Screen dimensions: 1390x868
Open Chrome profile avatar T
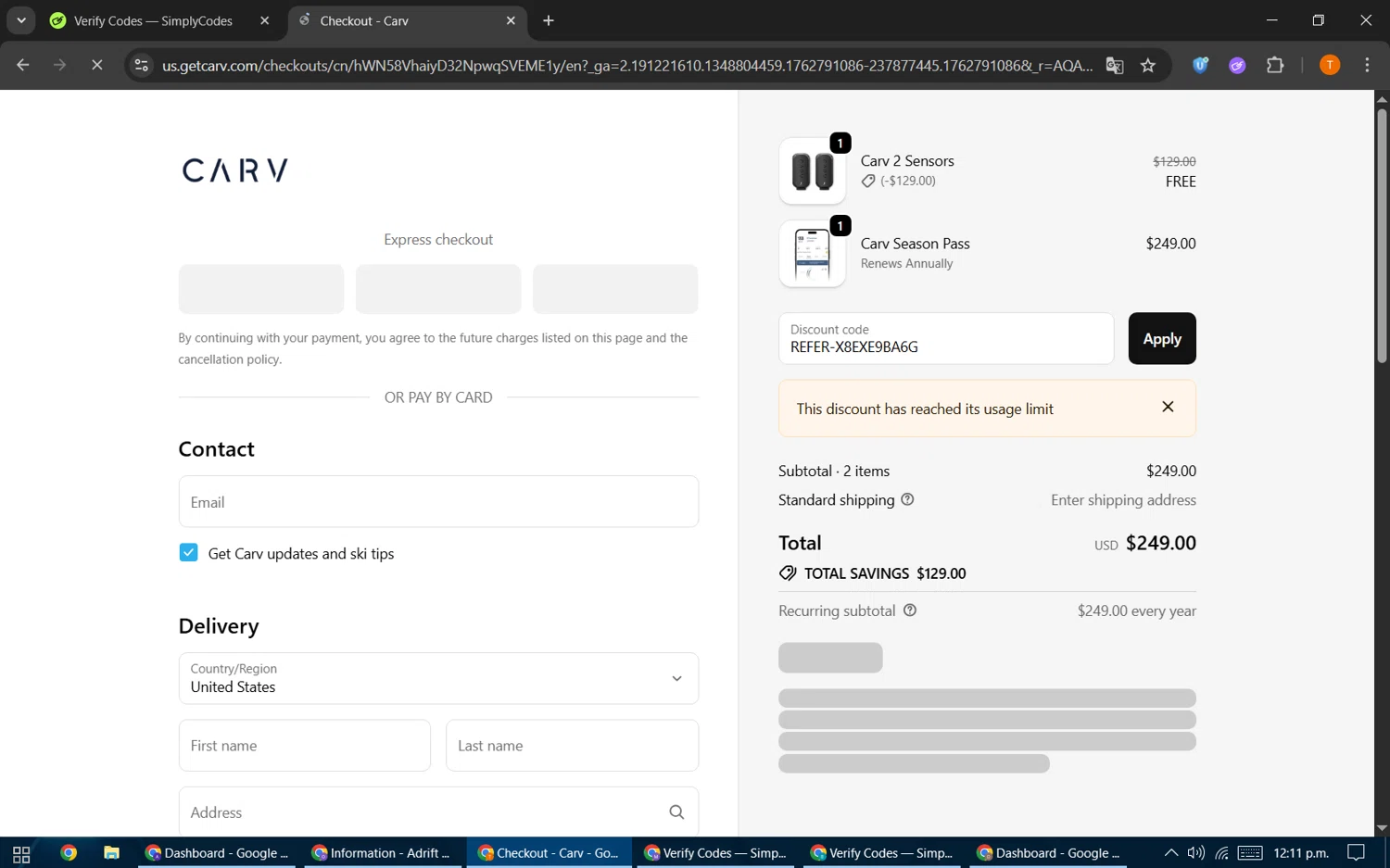pyautogui.click(x=1330, y=65)
